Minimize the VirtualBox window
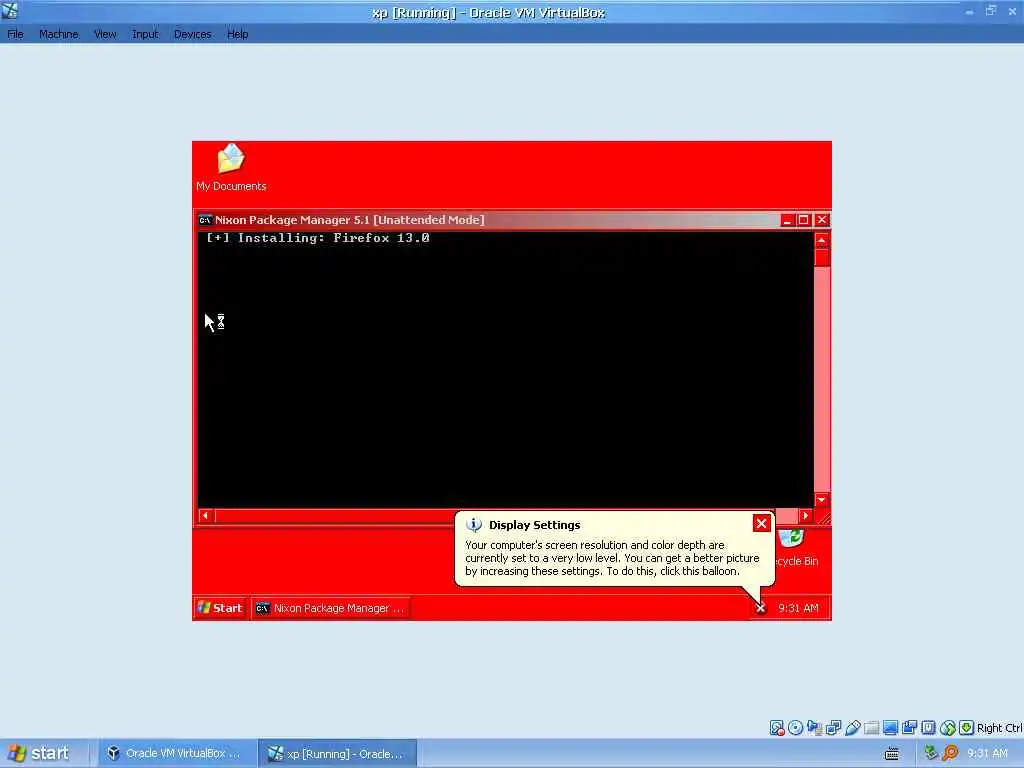Screen dimensions: 1024x768 (x=969, y=12)
